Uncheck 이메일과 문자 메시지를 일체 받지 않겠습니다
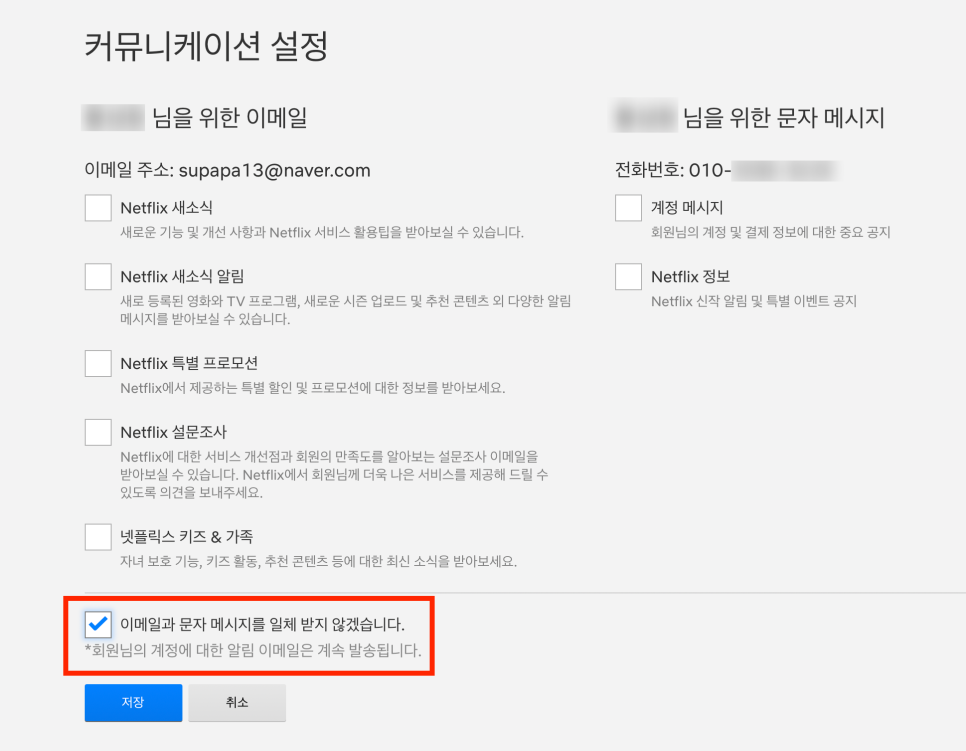This screenshot has width=966, height=751. (98, 624)
